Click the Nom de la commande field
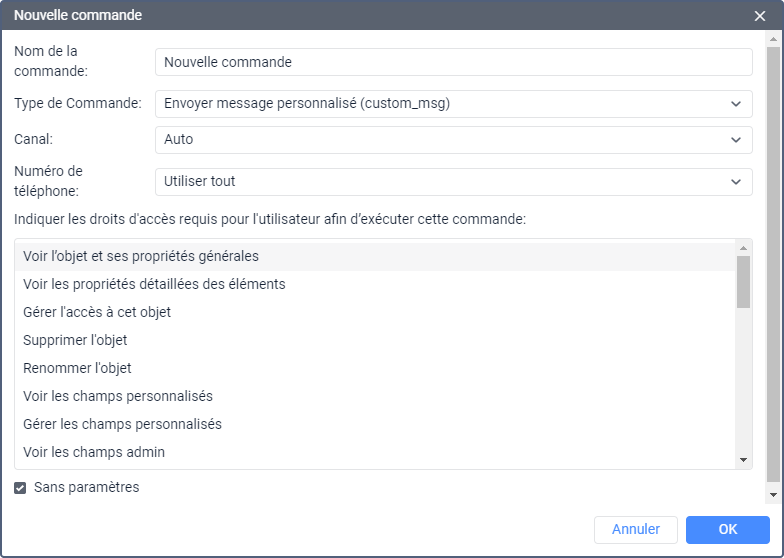The image size is (784, 558). [453, 62]
